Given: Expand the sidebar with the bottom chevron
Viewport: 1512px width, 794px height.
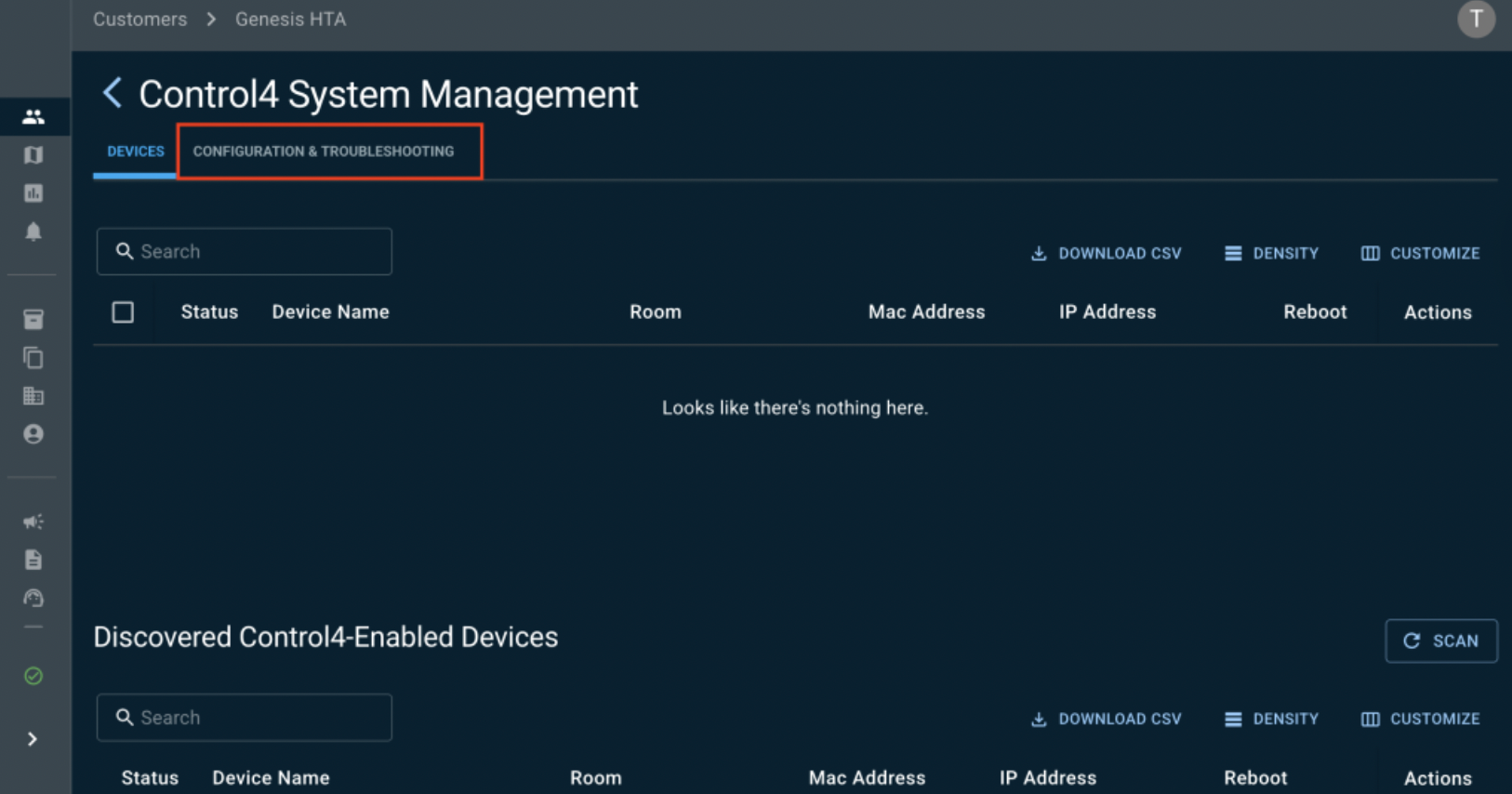Looking at the screenshot, I should pos(33,739).
